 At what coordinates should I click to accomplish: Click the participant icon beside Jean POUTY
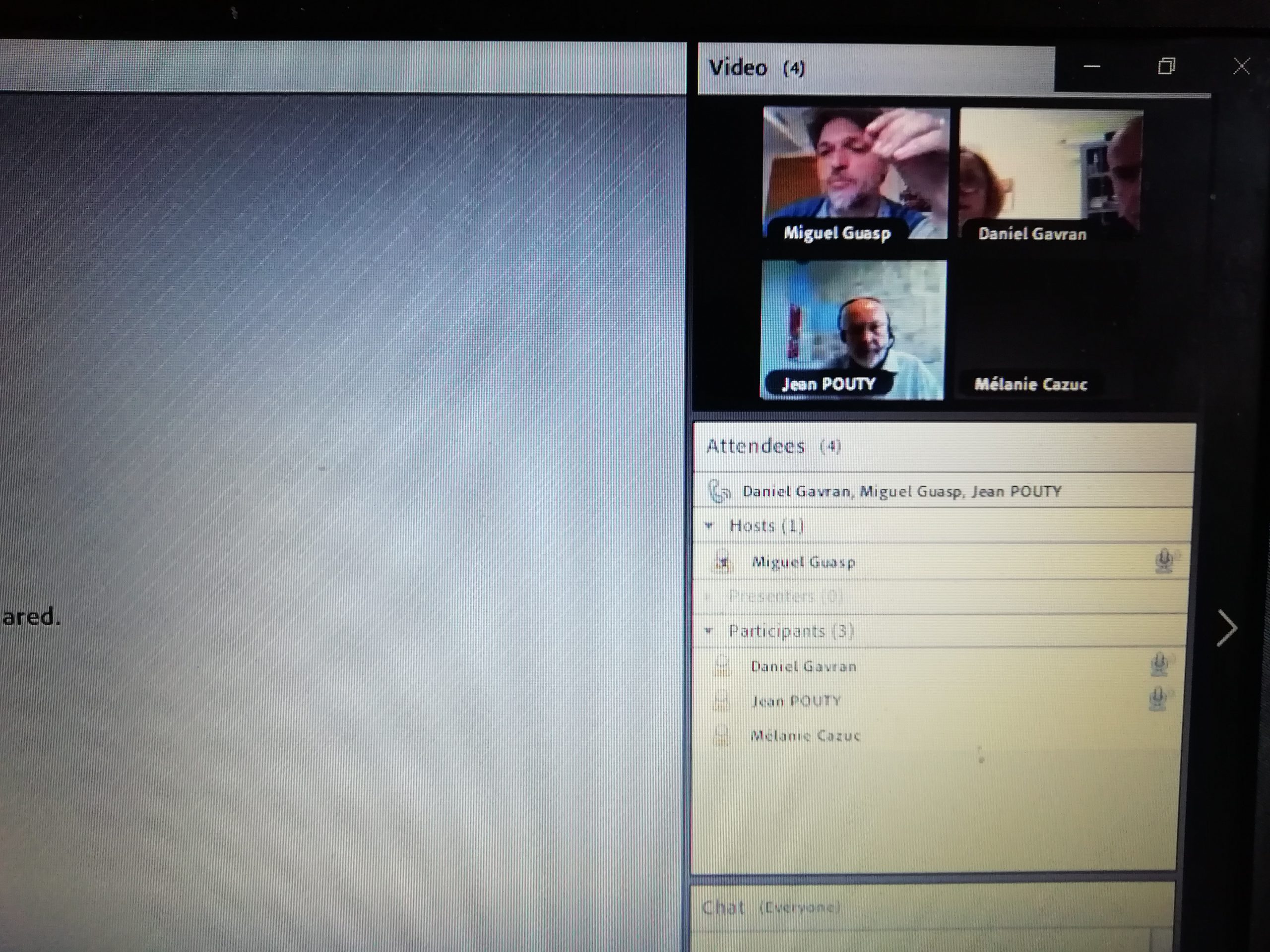[721, 701]
